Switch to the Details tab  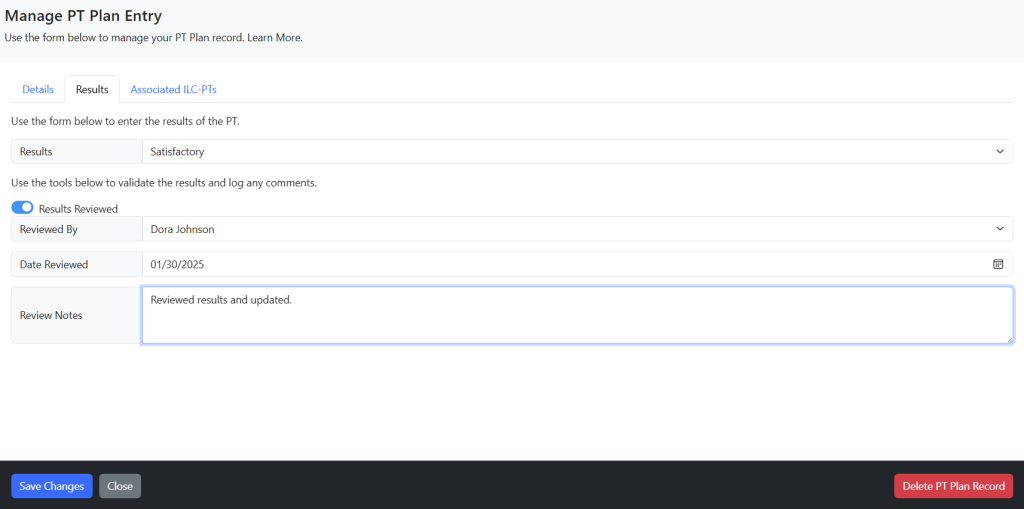(38, 90)
